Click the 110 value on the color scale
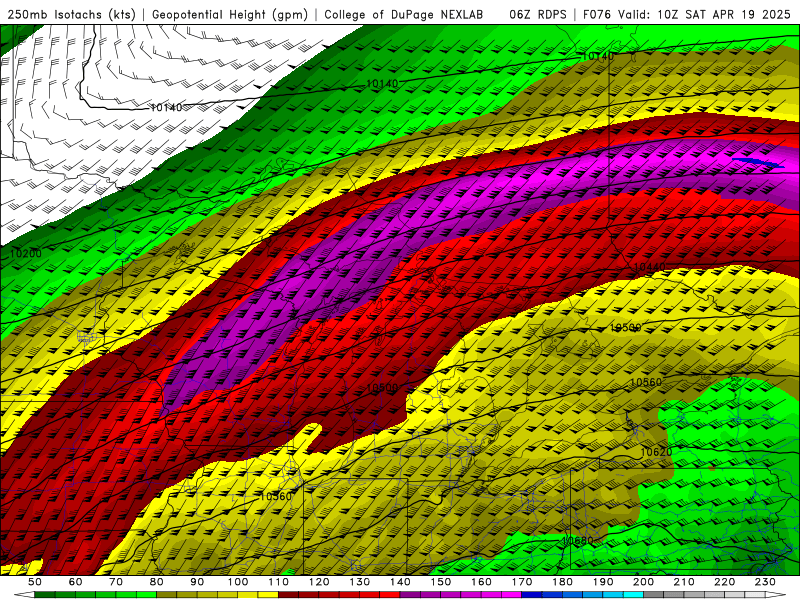 click(x=279, y=582)
